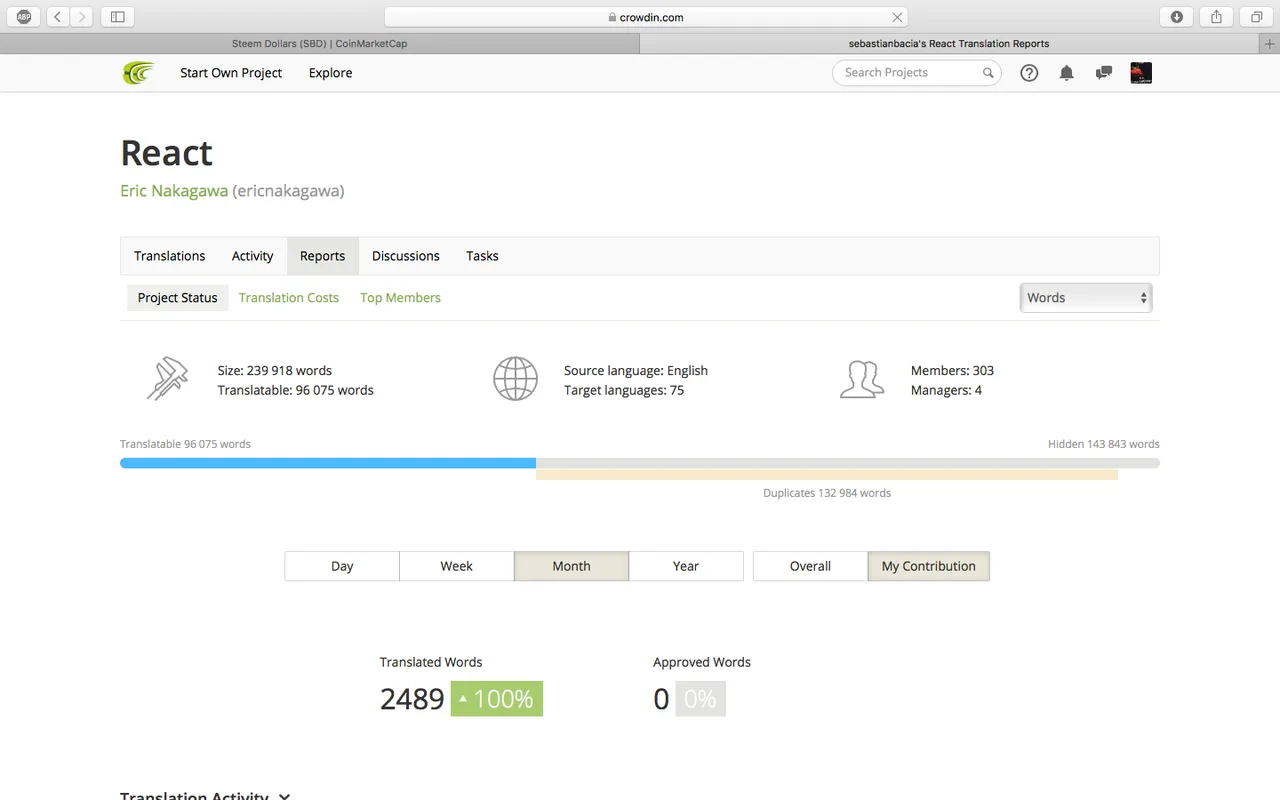Select the Week period
Viewport: 1280px width, 800px height.
(x=456, y=566)
